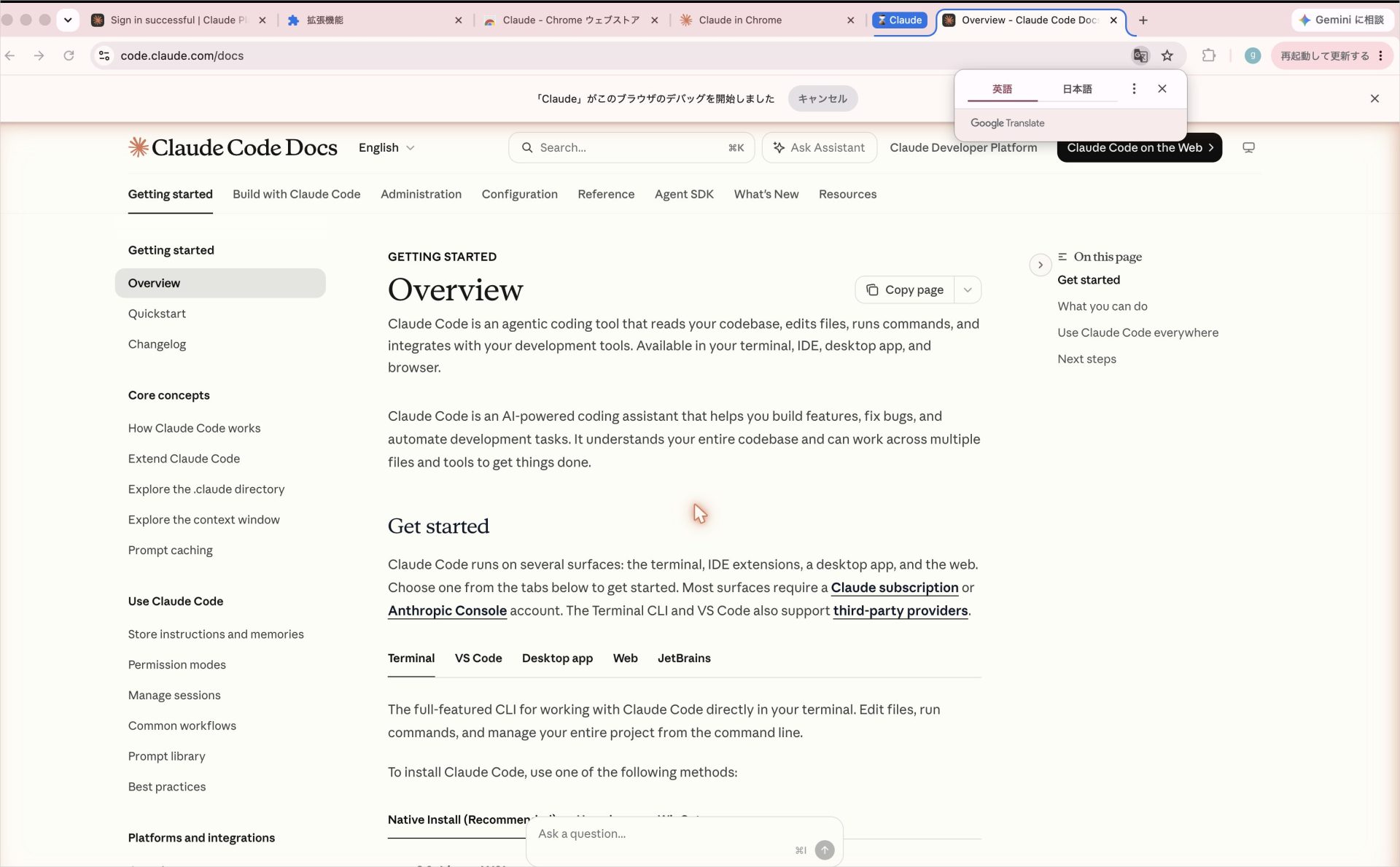The width and height of the screenshot is (1400, 867).
Task: Click the Gemini ask button
Action: [x=1342, y=20]
